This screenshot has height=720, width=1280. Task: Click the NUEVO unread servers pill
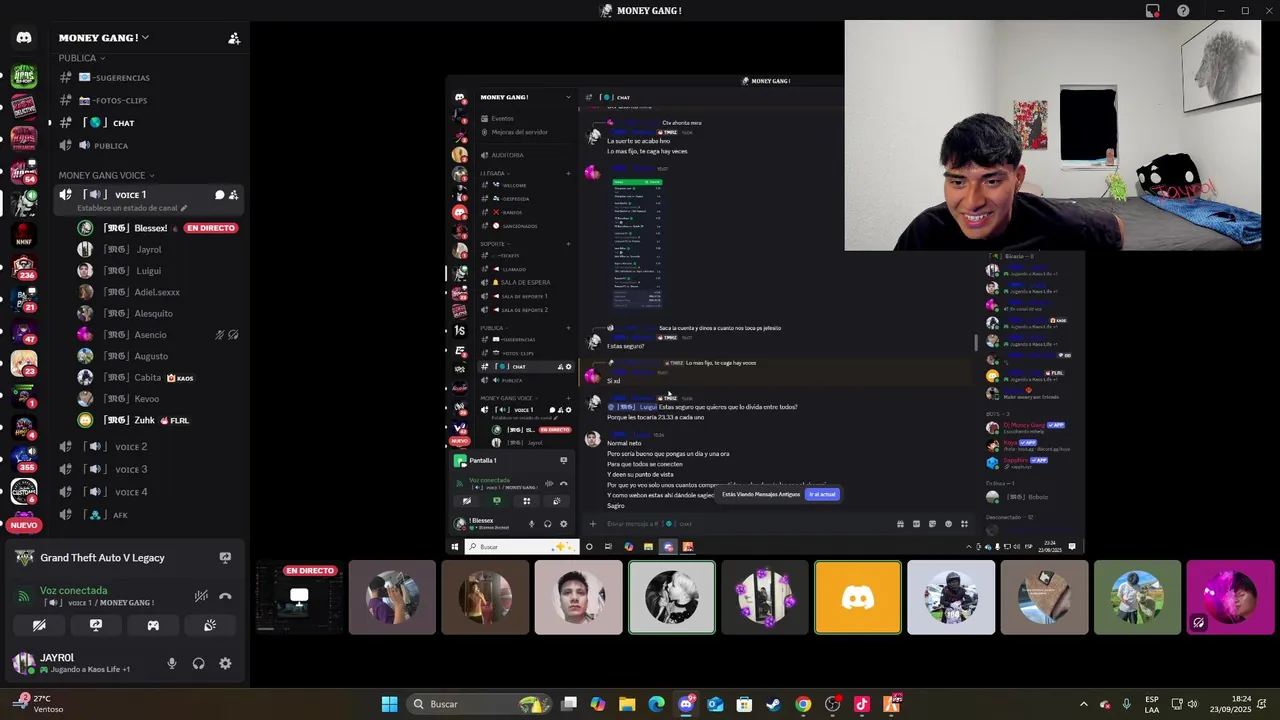pyautogui.click(x=24, y=525)
